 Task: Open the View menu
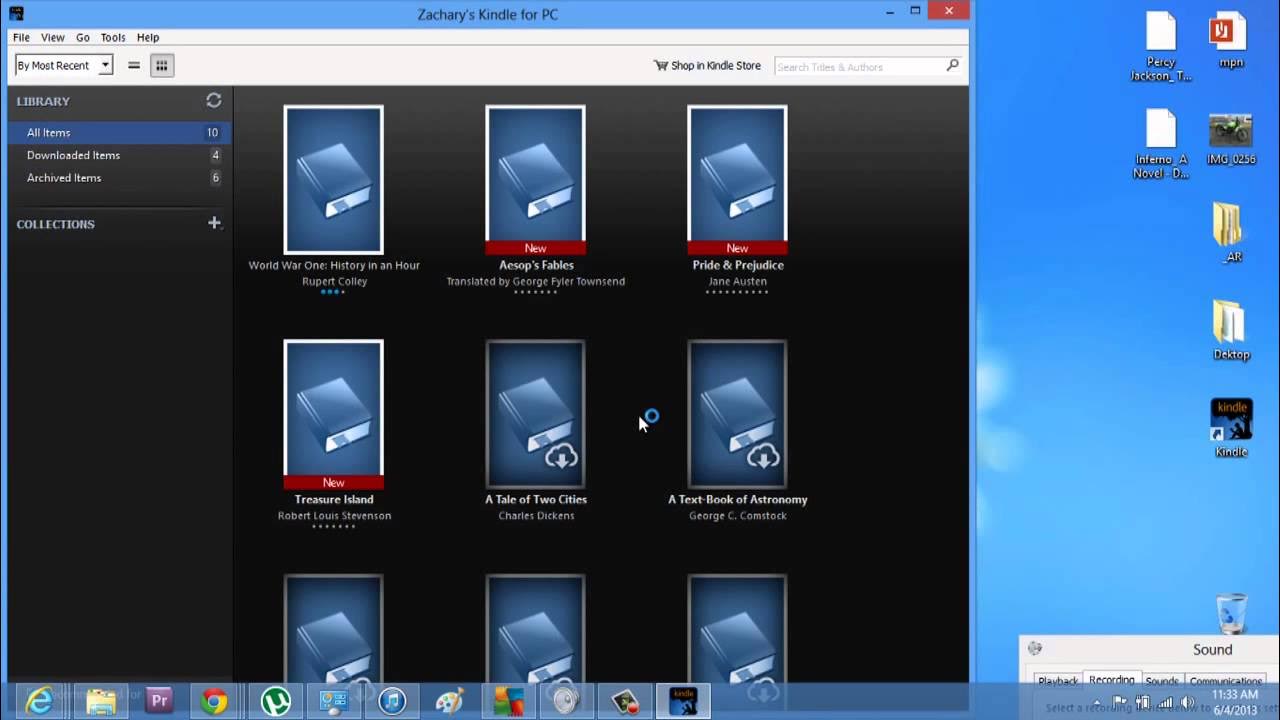pyautogui.click(x=53, y=37)
